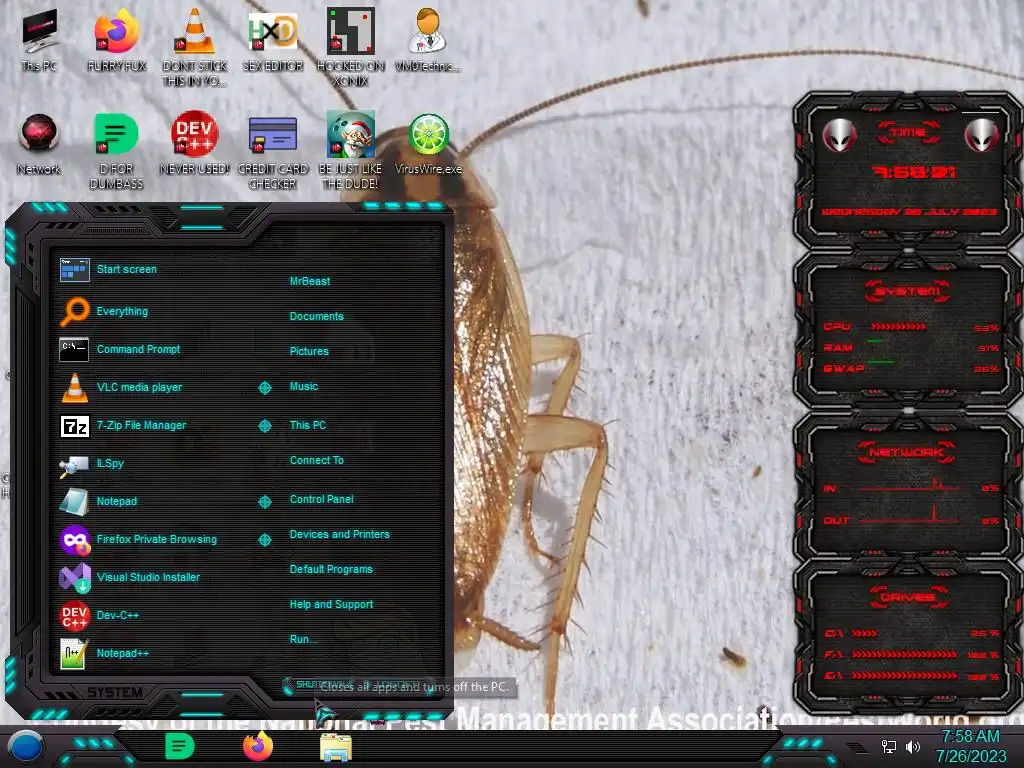Expand Firefox Private Browsing jump list arrow
1024x768 pixels.
[x=264, y=539]
